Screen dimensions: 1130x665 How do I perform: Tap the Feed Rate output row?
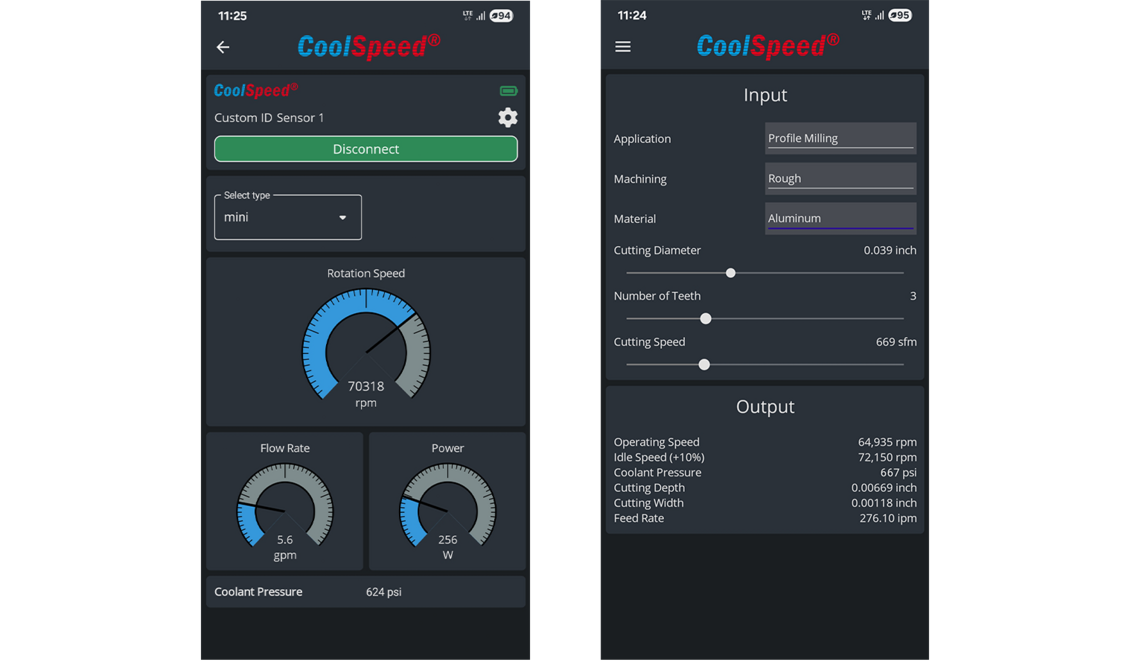point(765,518)
